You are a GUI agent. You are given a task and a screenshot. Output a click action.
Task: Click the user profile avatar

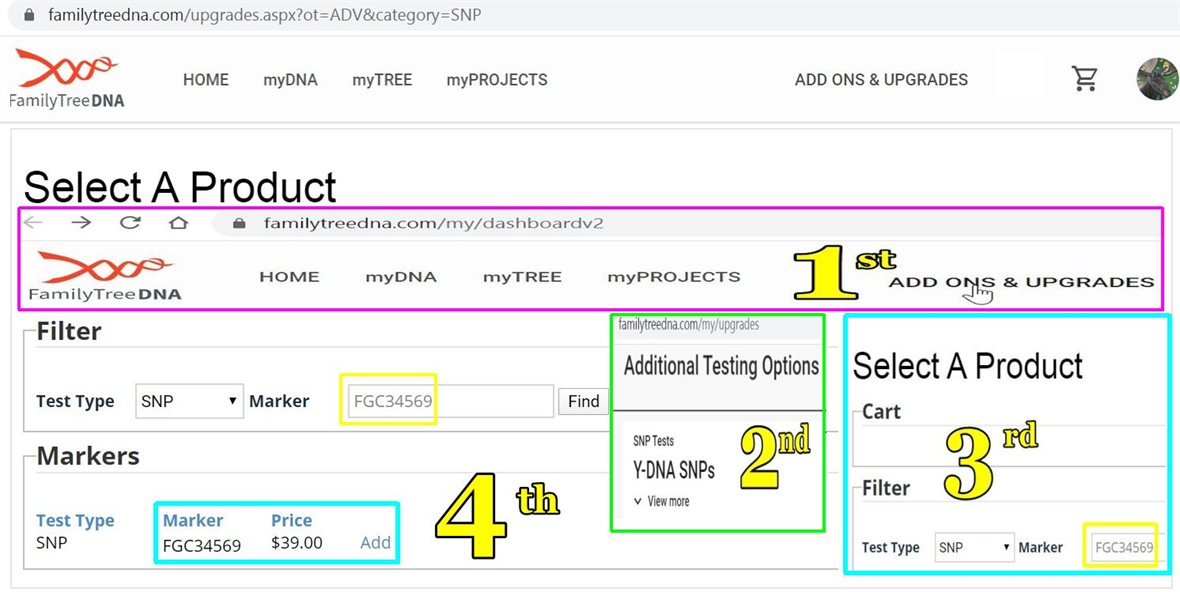1157,79
